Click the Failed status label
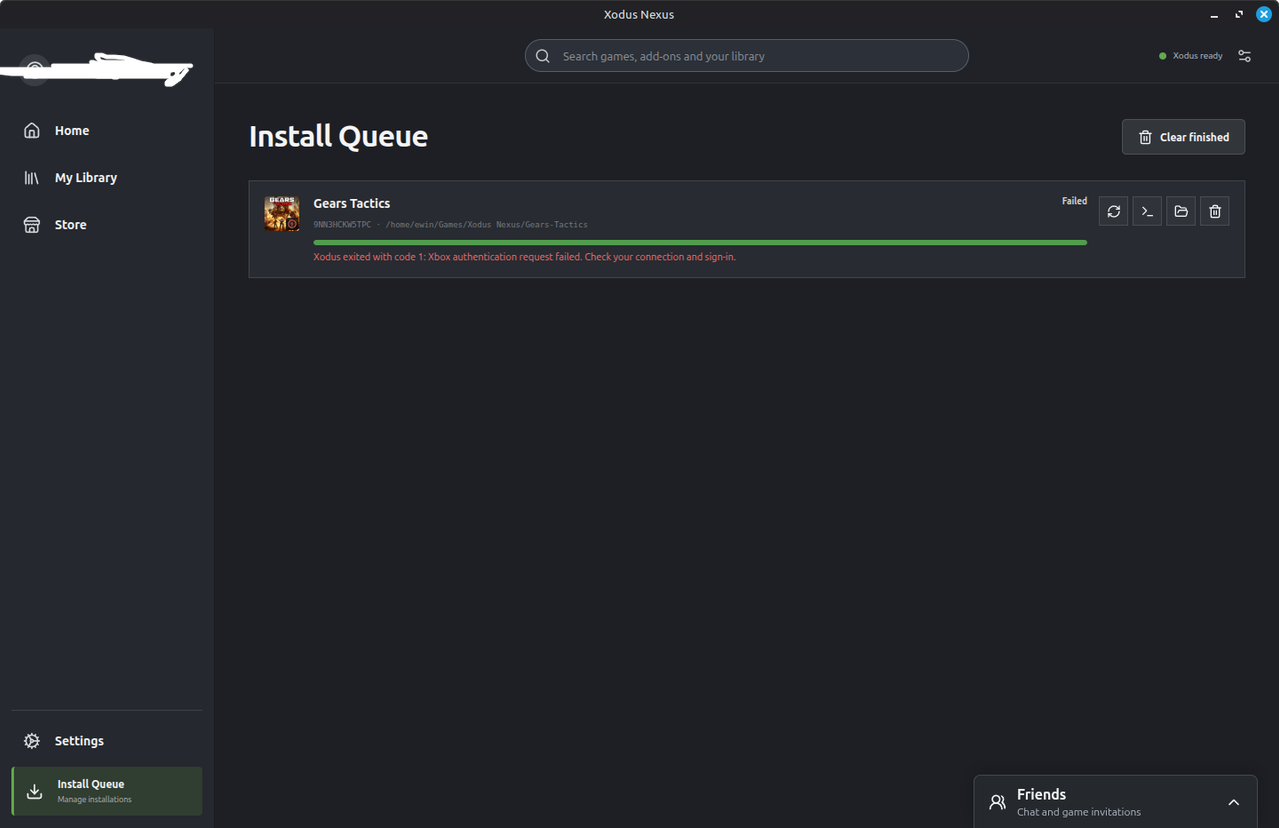Viewport: 1279px width, 828px height. [1074, 201]
